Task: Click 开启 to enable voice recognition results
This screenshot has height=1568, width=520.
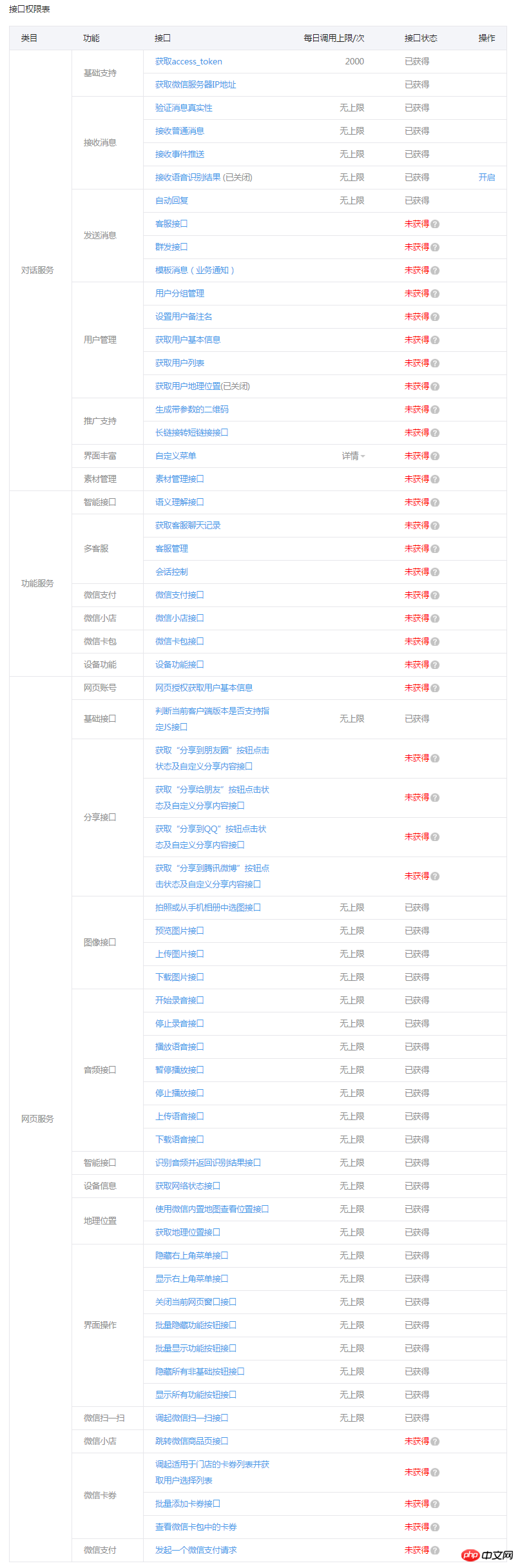Action: [x=486, y=177]
